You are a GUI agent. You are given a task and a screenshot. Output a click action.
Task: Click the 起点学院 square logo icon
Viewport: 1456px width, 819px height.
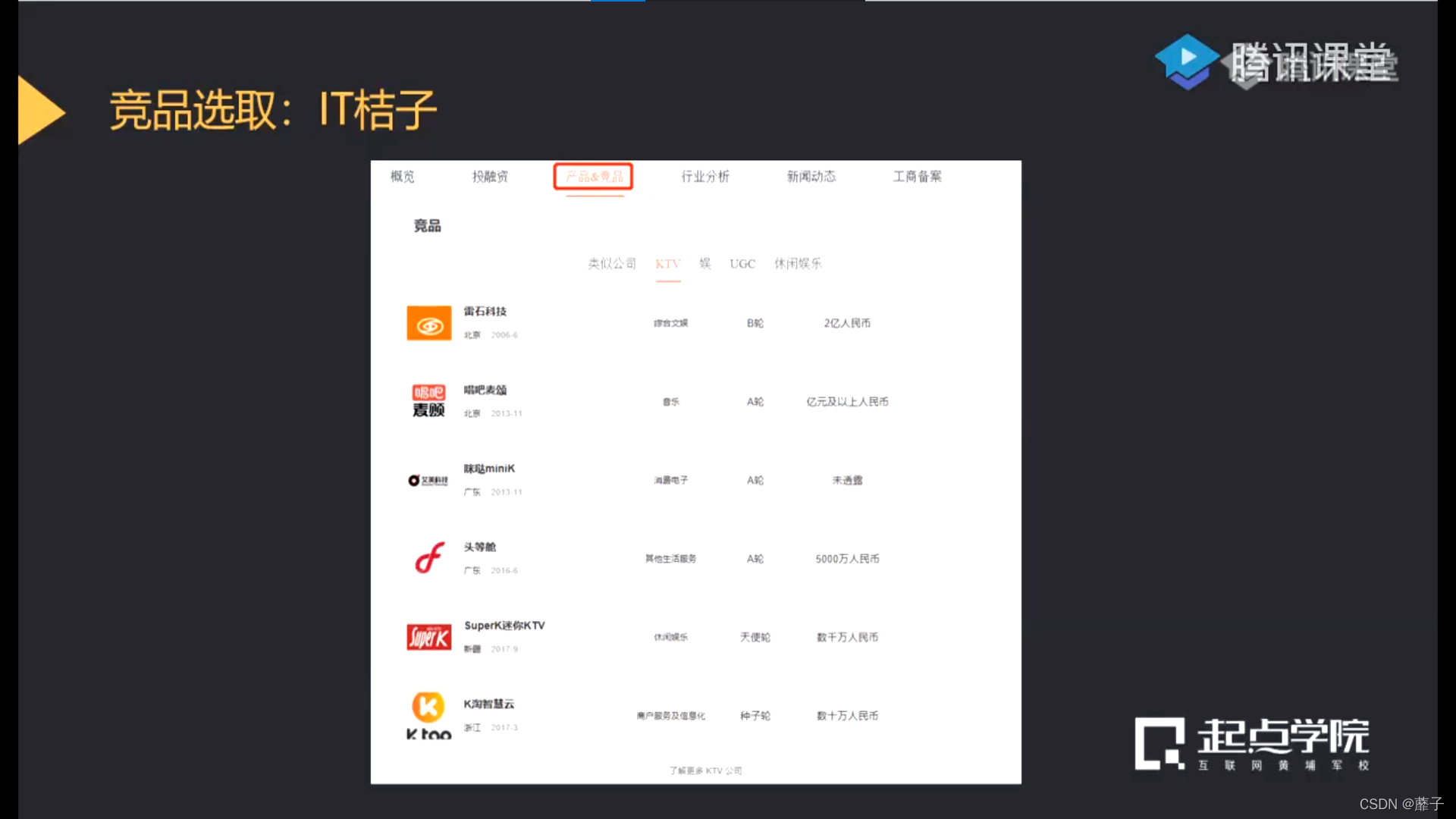(x=1159, y=743)
